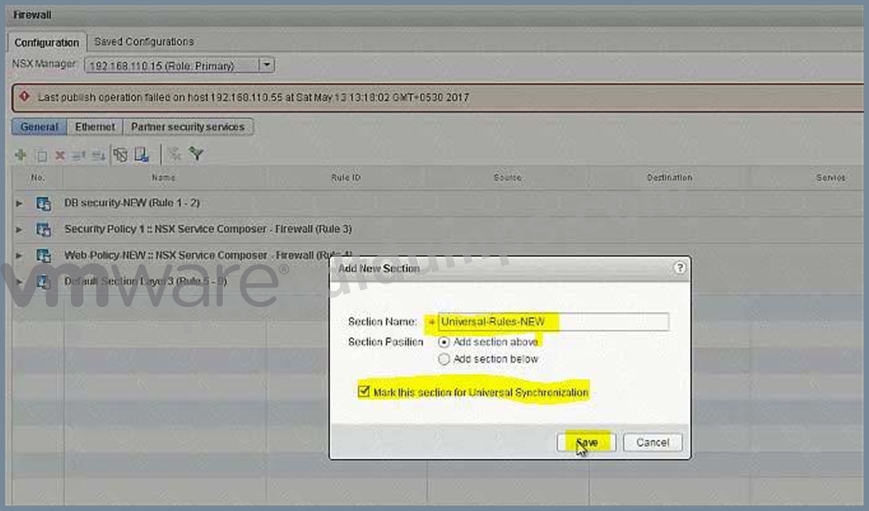This screenshot has height=511, width=869.
Task: Click the Section Name input field
Action: 553,321
